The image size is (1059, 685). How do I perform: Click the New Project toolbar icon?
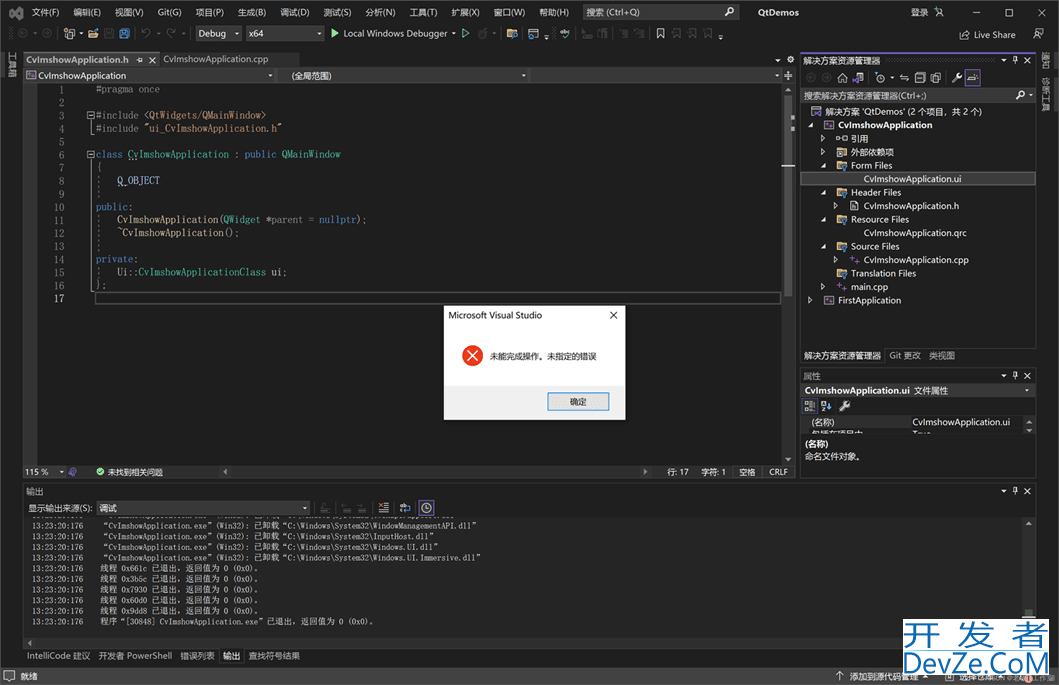(x=69, y=33)
